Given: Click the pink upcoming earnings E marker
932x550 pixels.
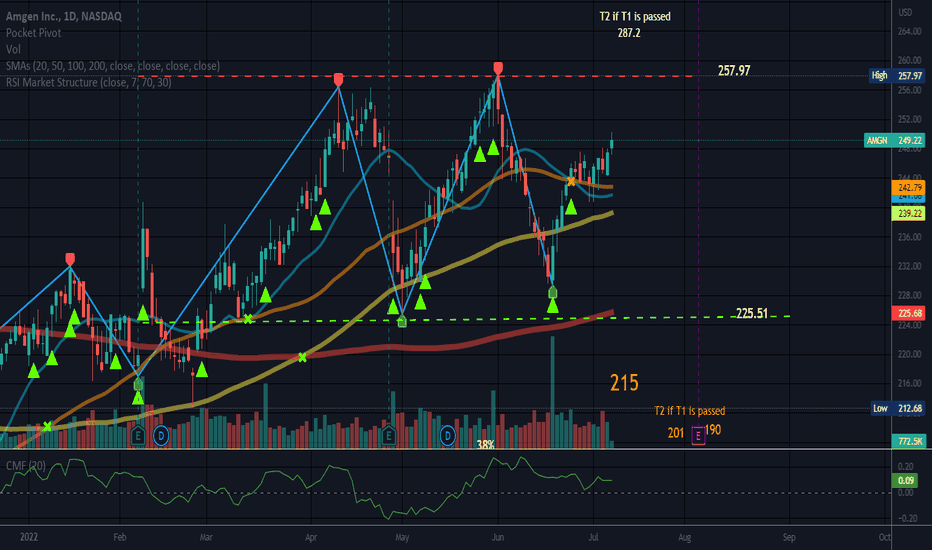Looking at the screenshot, I should click(698, 436).
